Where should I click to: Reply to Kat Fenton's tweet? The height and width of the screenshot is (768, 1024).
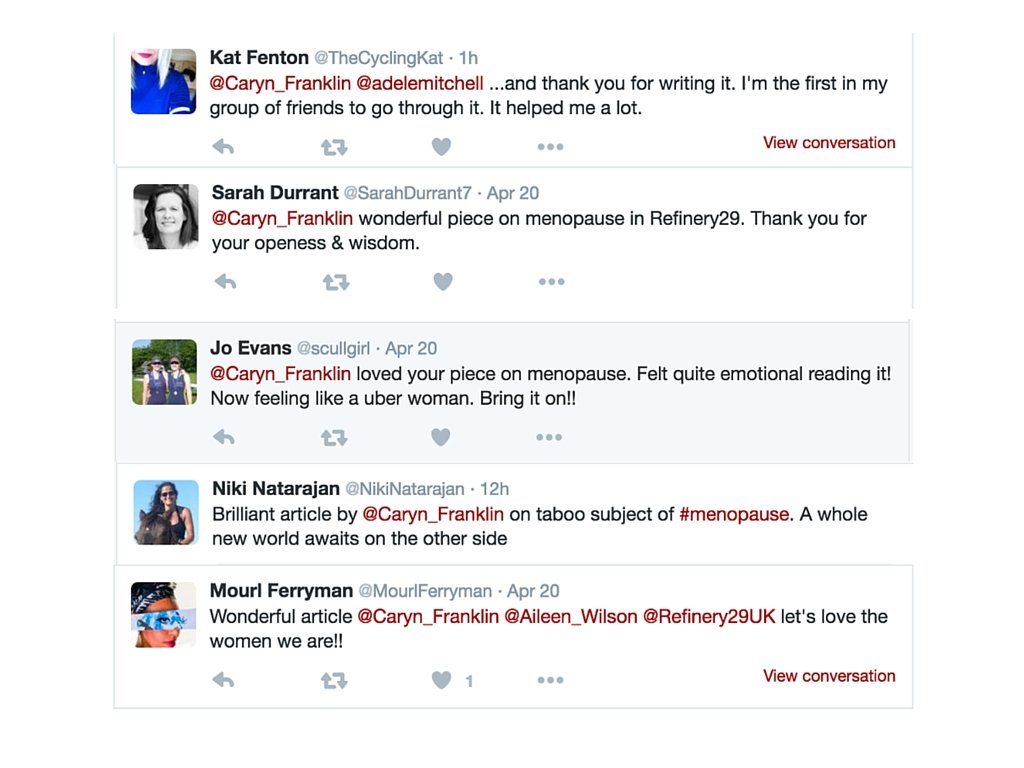tap(223, 147)
